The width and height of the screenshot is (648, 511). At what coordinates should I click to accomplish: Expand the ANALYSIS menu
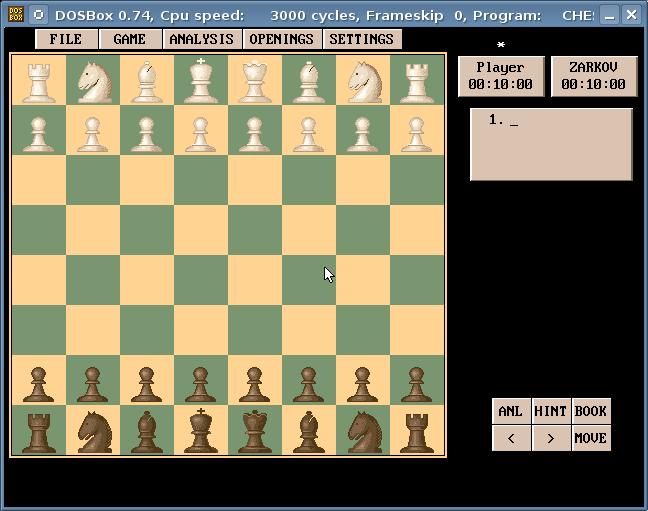(x=202, y=39)
